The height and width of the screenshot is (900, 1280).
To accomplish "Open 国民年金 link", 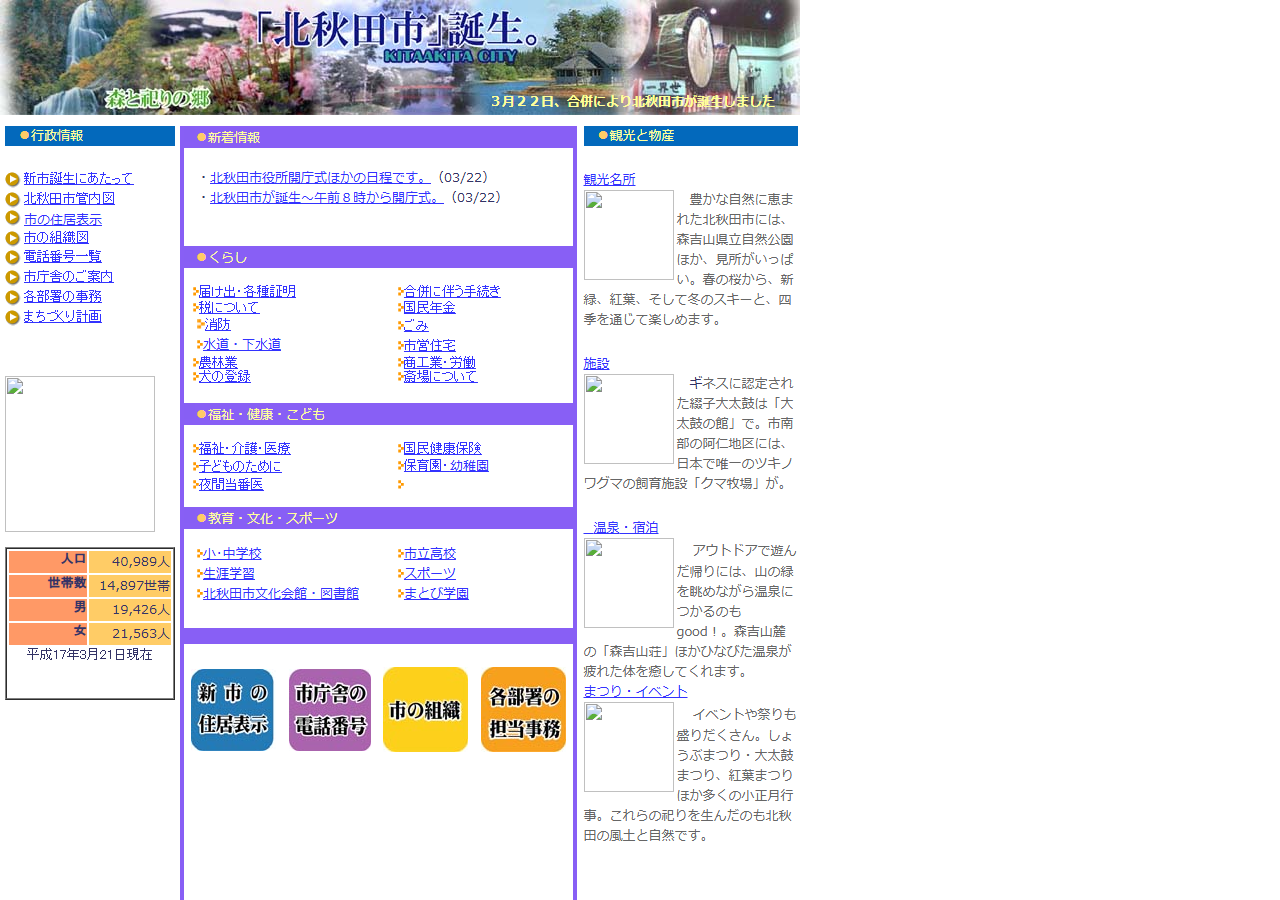I will pos(429,307).
